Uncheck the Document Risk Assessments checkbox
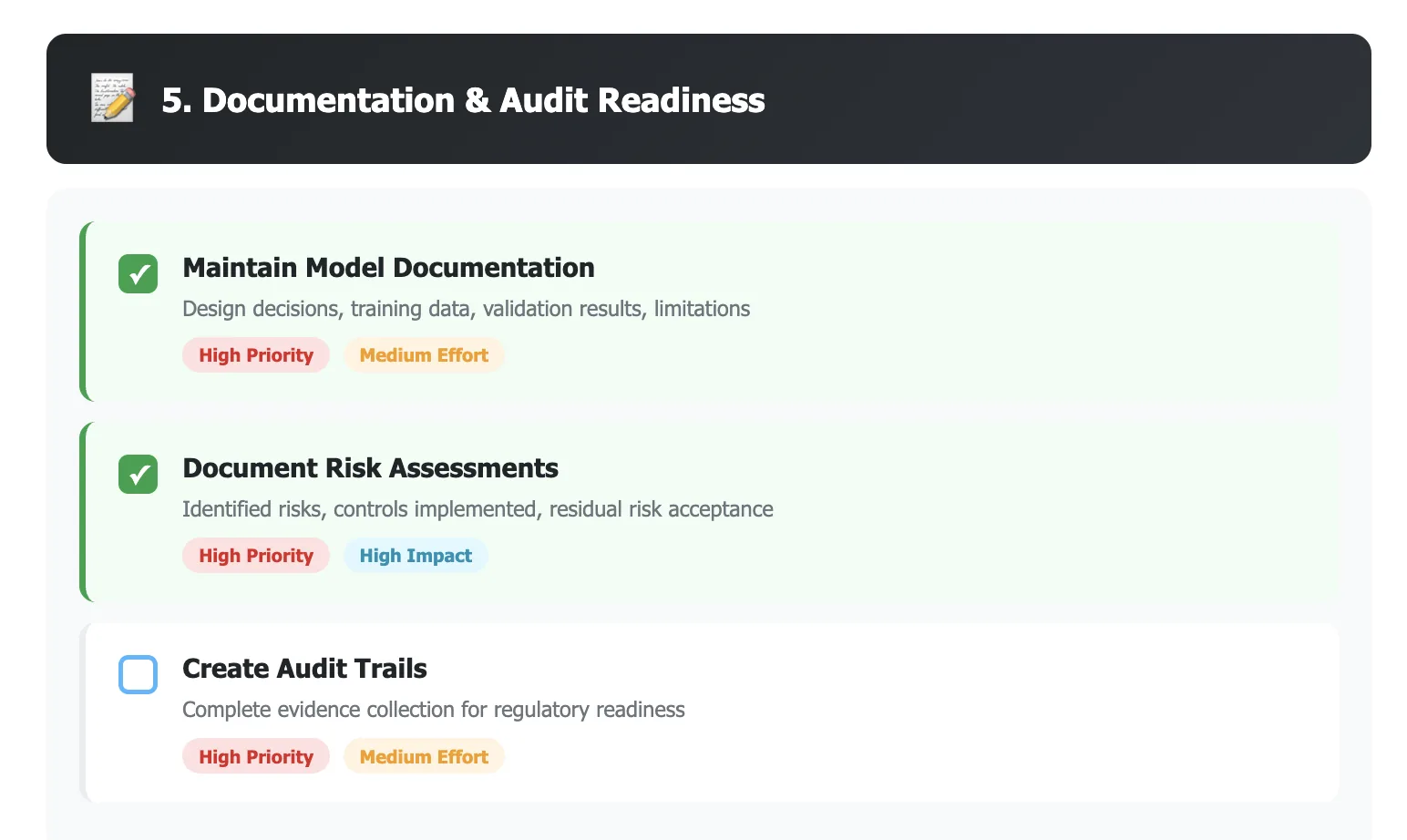The image size is (1407, 840). click(138, 474)
